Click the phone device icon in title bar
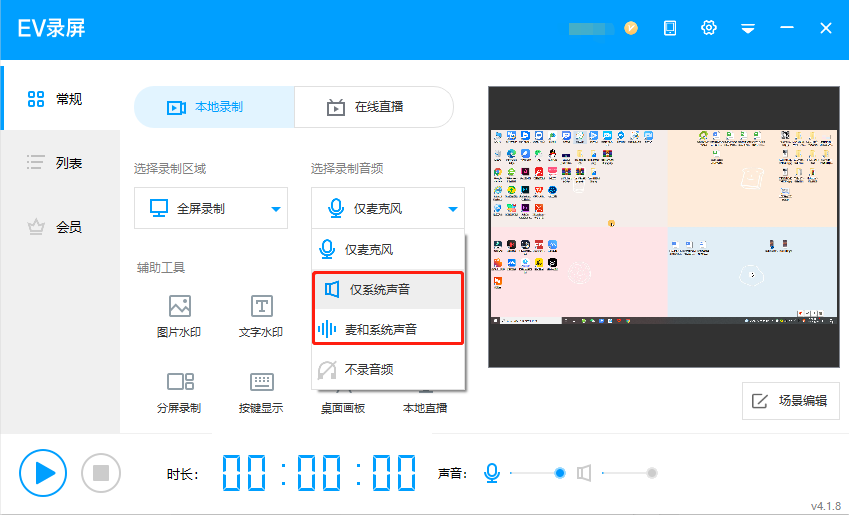This screenshot has width=849, height=515. click(670, 28)
